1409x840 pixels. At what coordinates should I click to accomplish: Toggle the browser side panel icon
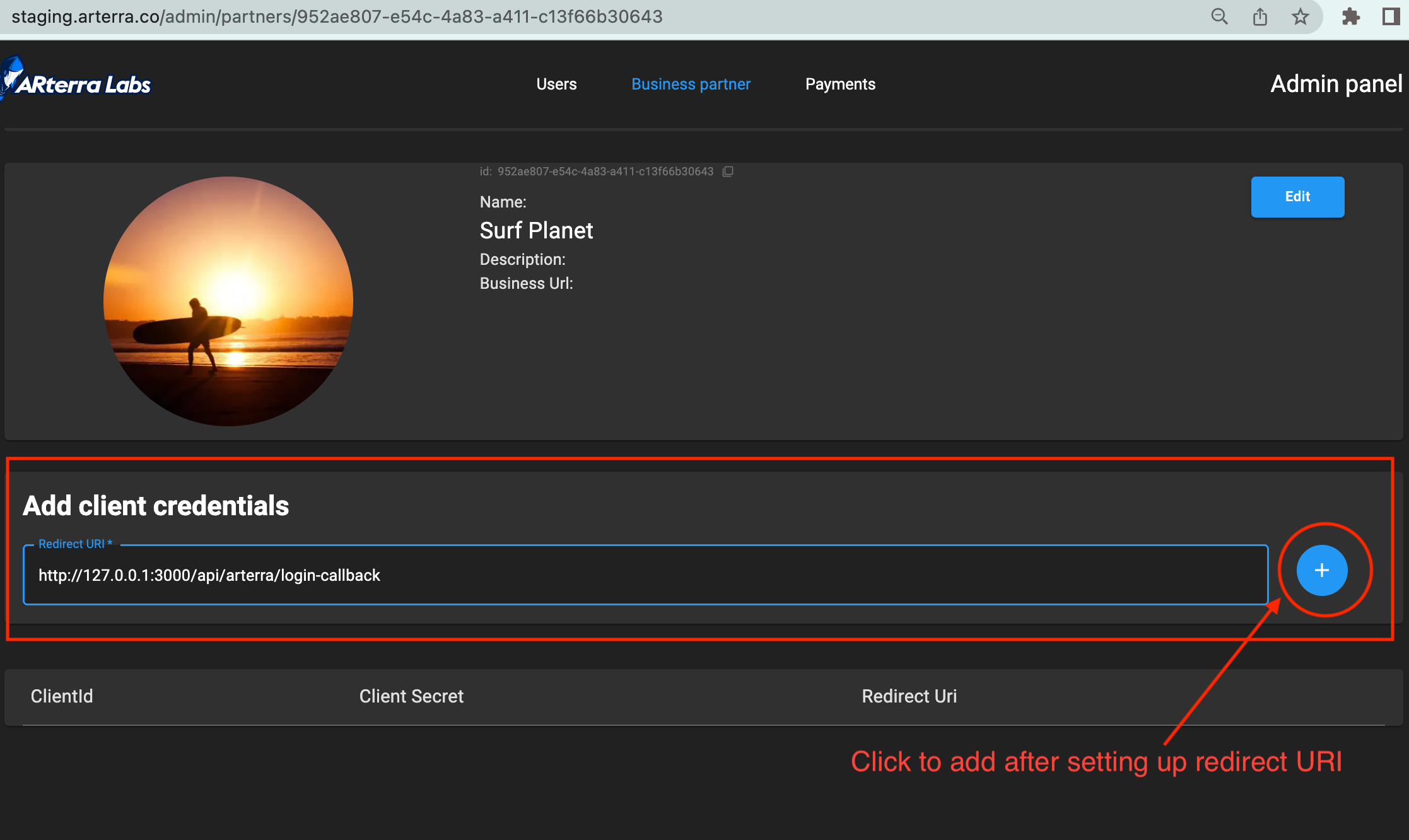tap(1391, 16)
